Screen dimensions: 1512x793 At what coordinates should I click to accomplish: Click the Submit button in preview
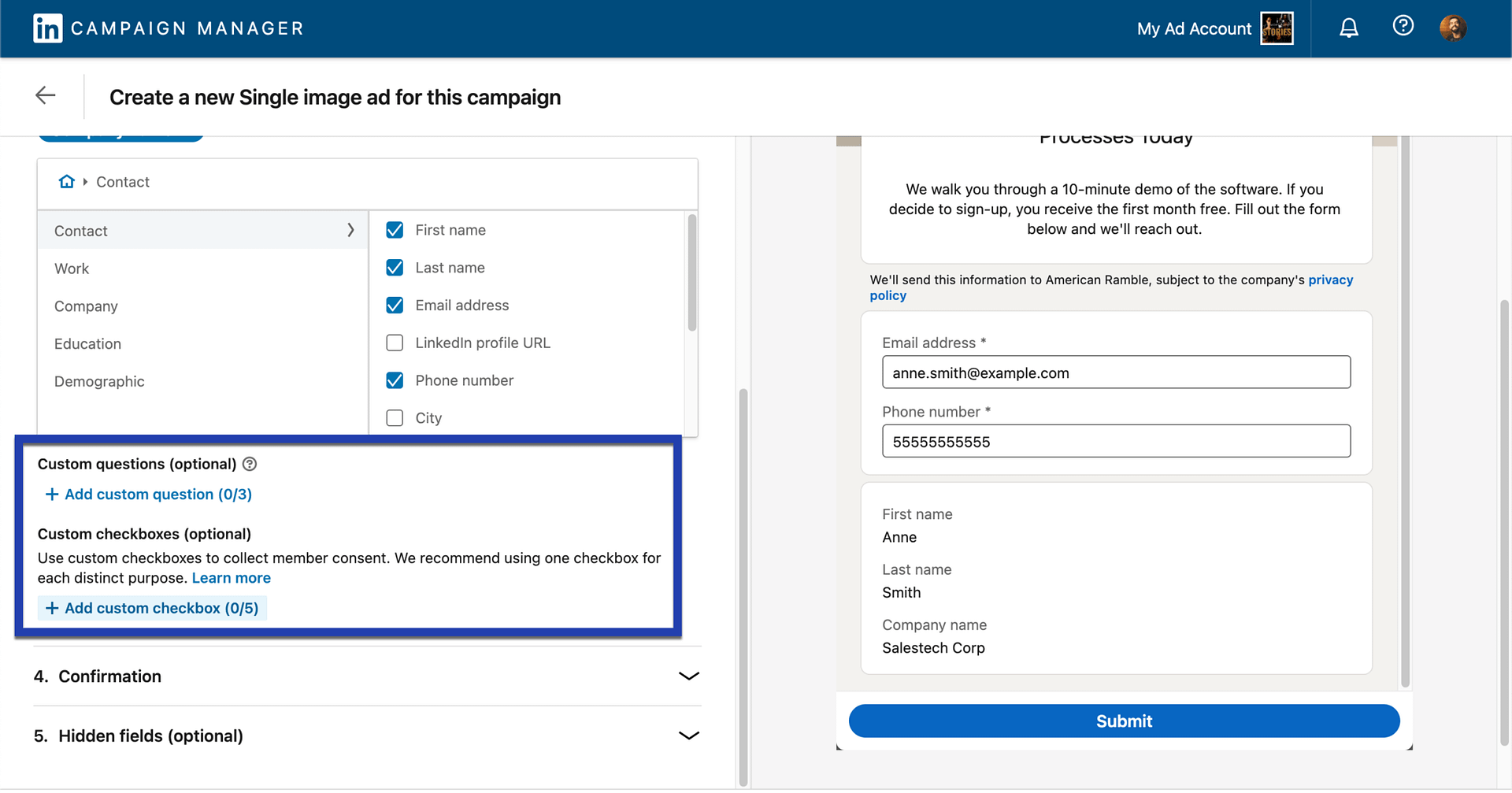pyautogui.click(x=1124, y=721)
